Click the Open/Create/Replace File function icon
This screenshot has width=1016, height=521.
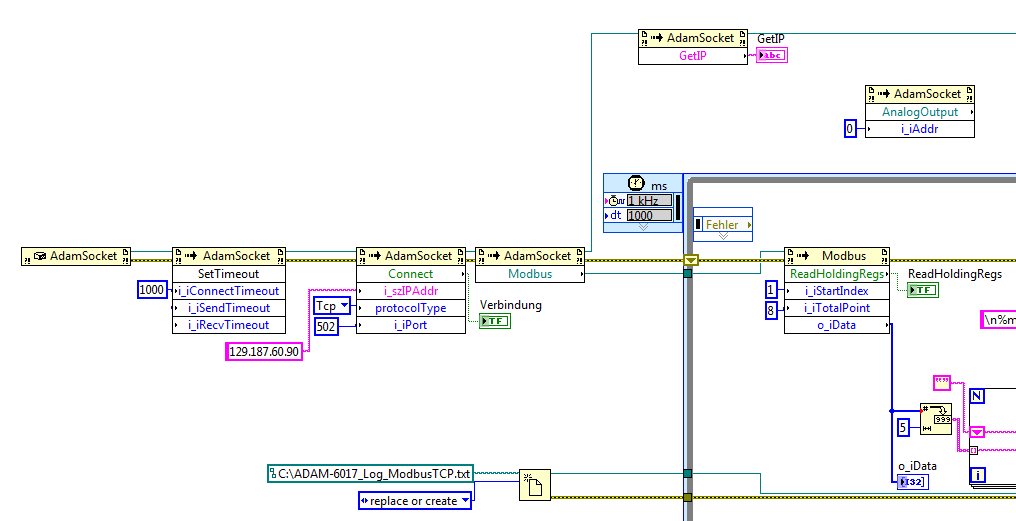tap(535, 485)
